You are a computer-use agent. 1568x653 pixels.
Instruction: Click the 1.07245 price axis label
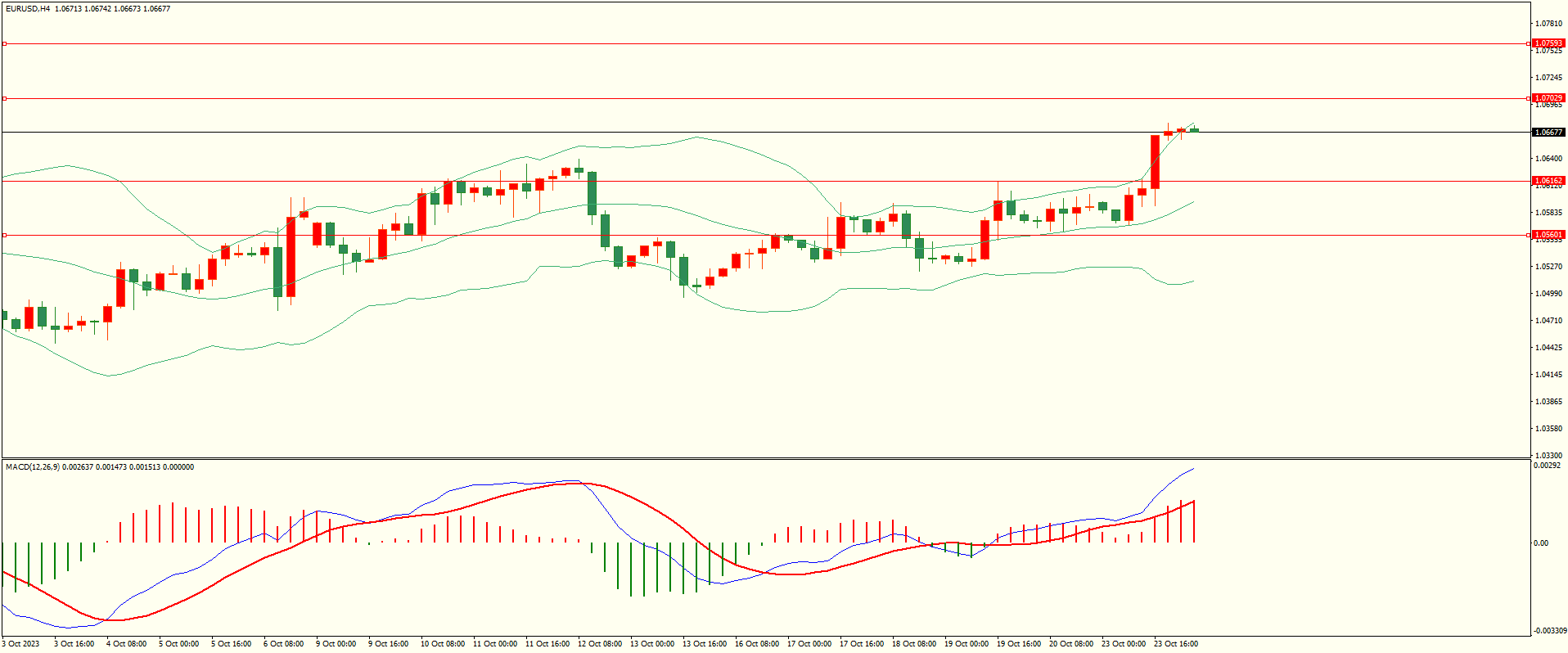pyautogui.click(x=1548, y=78)
